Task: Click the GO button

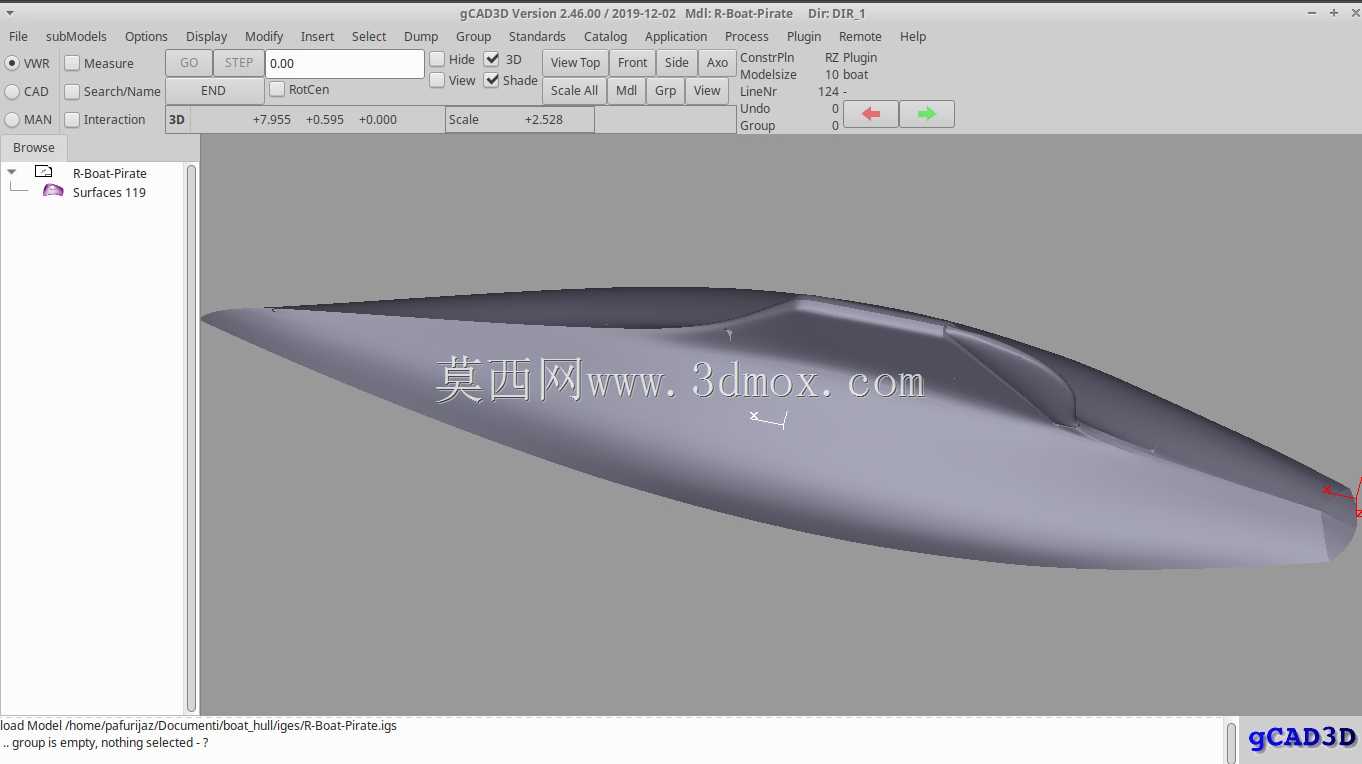Action: tap(189, 63)
